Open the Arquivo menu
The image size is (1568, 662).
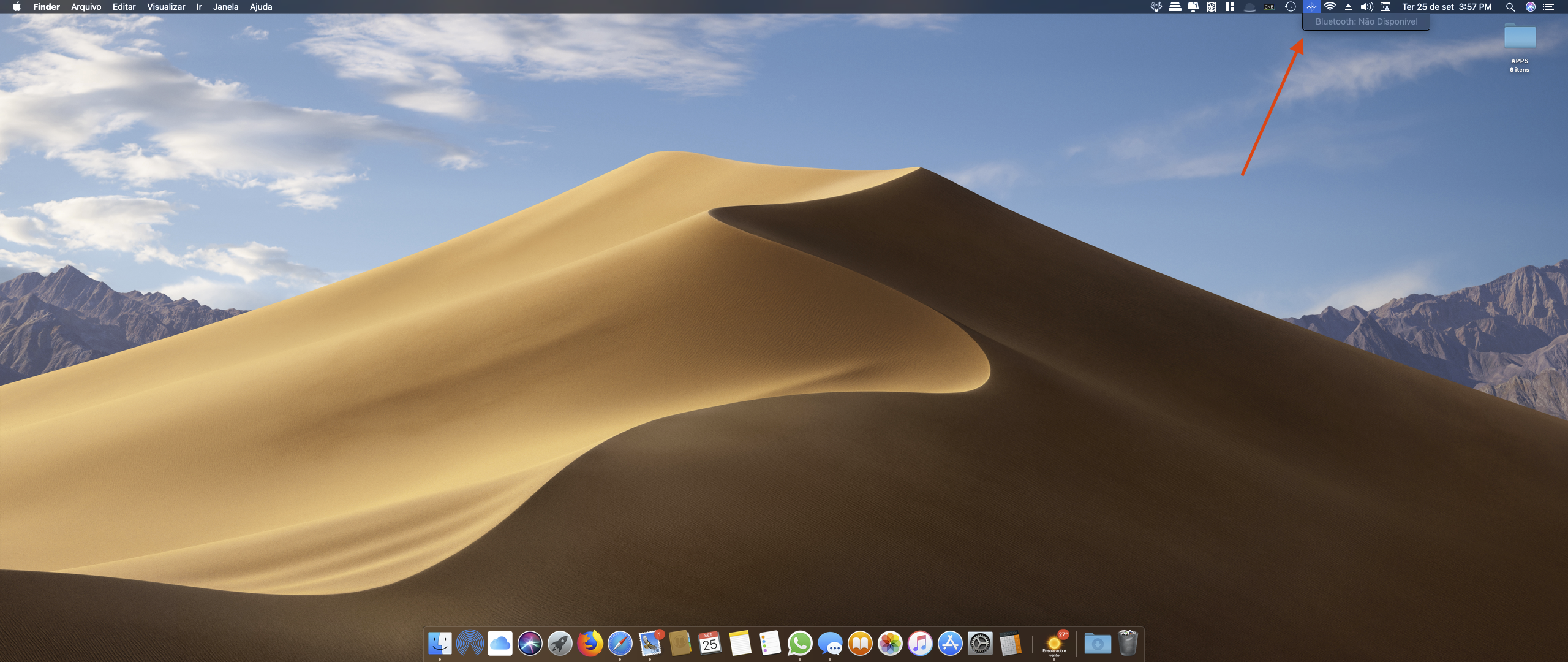click(86, 7)
